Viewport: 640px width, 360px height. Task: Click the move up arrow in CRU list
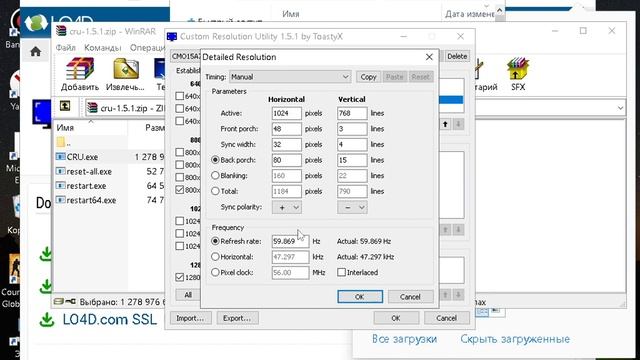(445, 124)
